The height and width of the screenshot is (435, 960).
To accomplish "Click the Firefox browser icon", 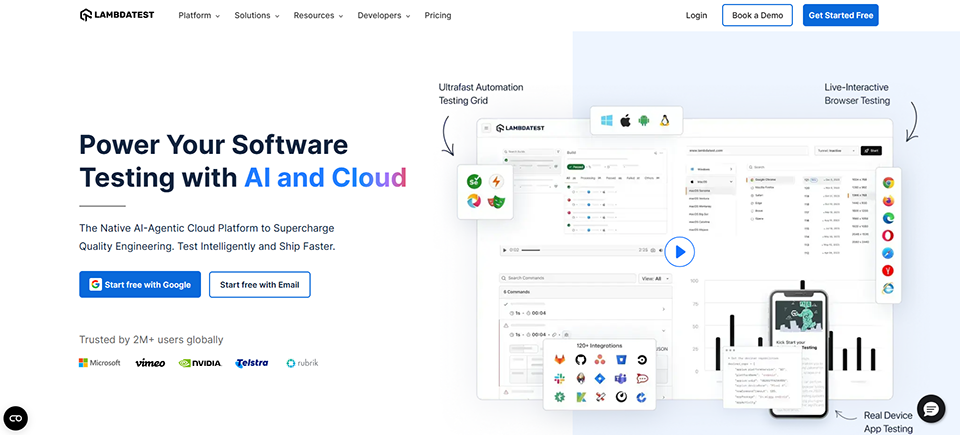I will pos(888,200).
